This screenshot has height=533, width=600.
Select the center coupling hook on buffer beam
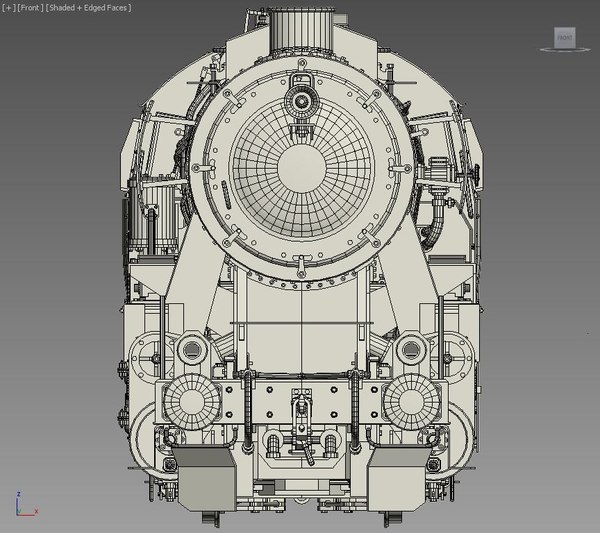tap(298, 412)
